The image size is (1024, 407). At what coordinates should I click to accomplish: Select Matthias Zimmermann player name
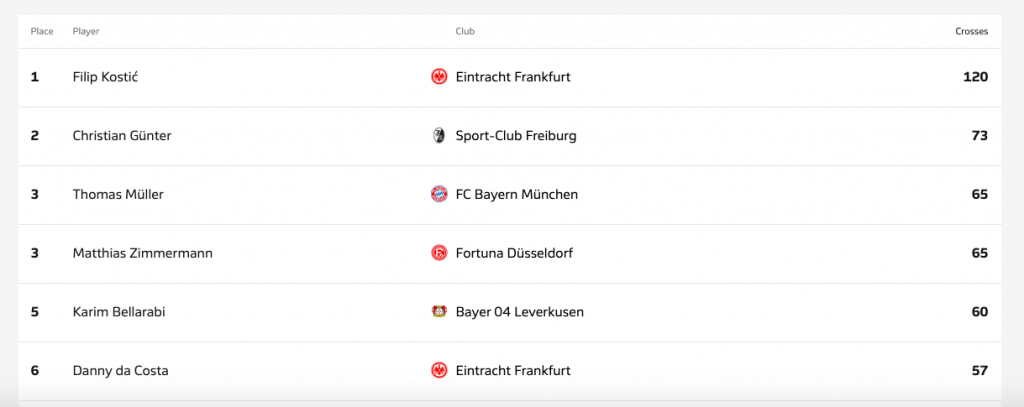pos(142,253)
